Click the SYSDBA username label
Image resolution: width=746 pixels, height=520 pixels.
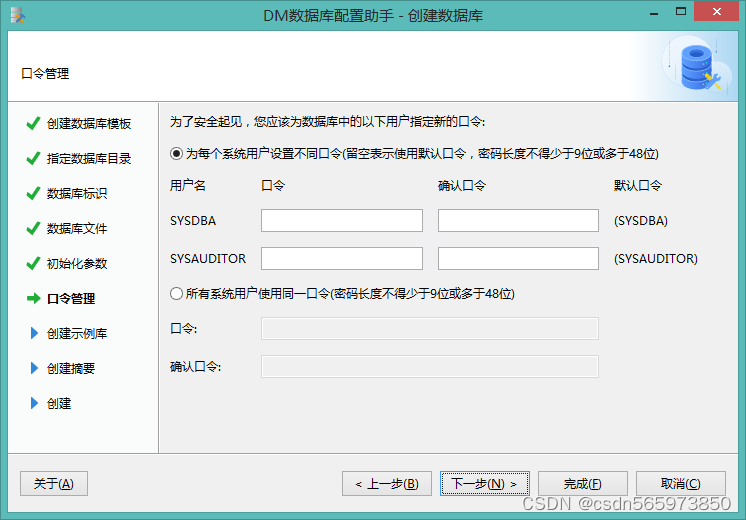click(x=193, y=221)
